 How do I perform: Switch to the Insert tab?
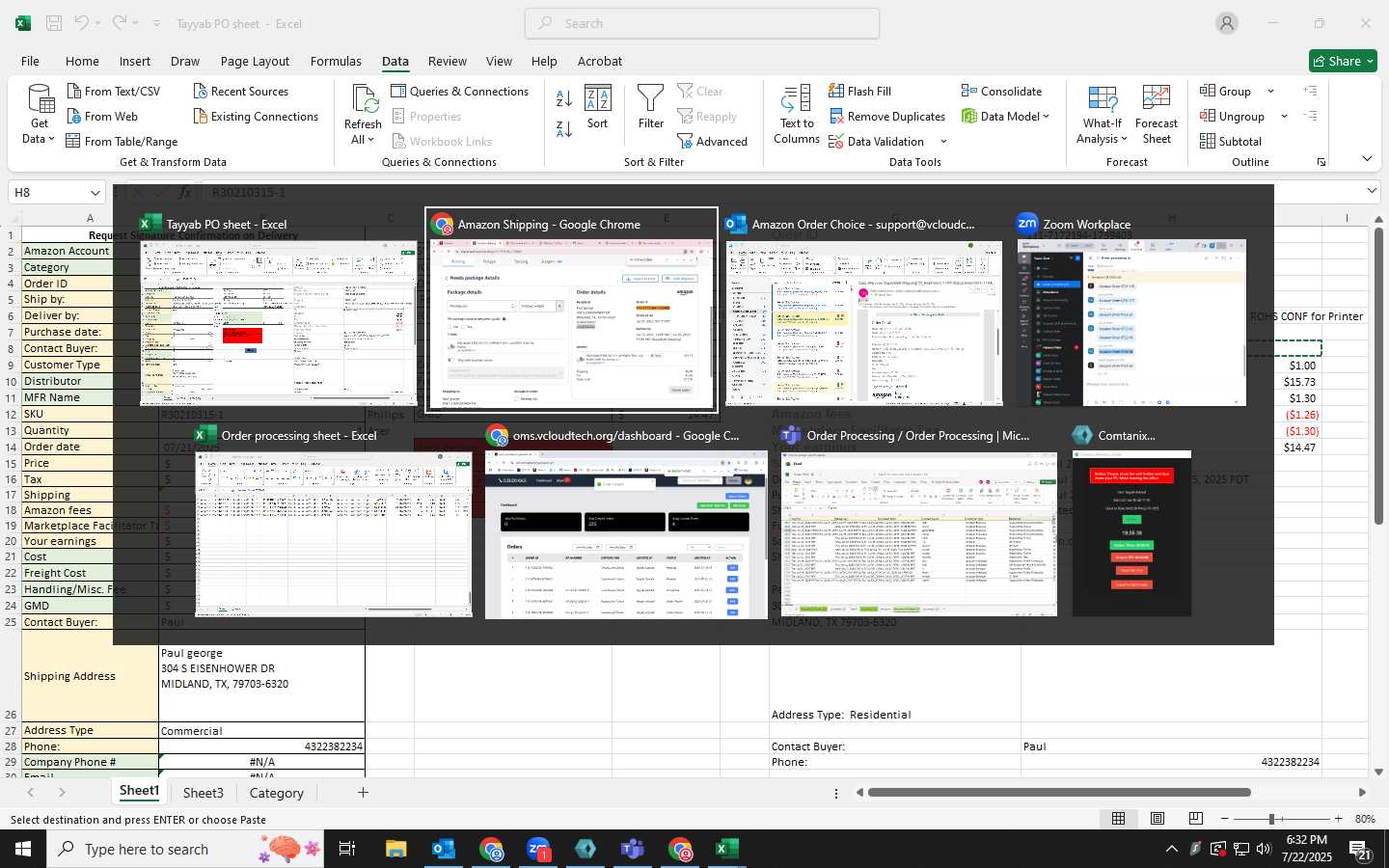pos(135,61)
